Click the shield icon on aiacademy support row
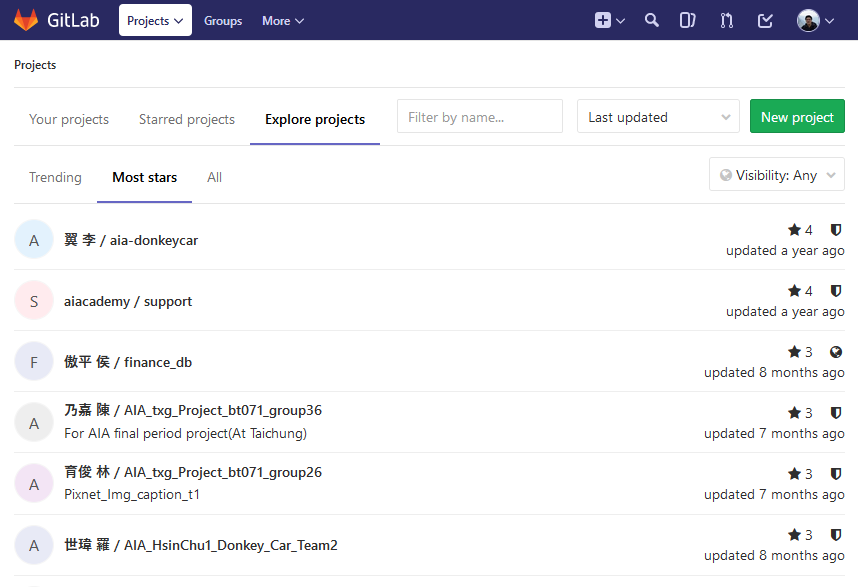858x587 pixels. [836, 291]
